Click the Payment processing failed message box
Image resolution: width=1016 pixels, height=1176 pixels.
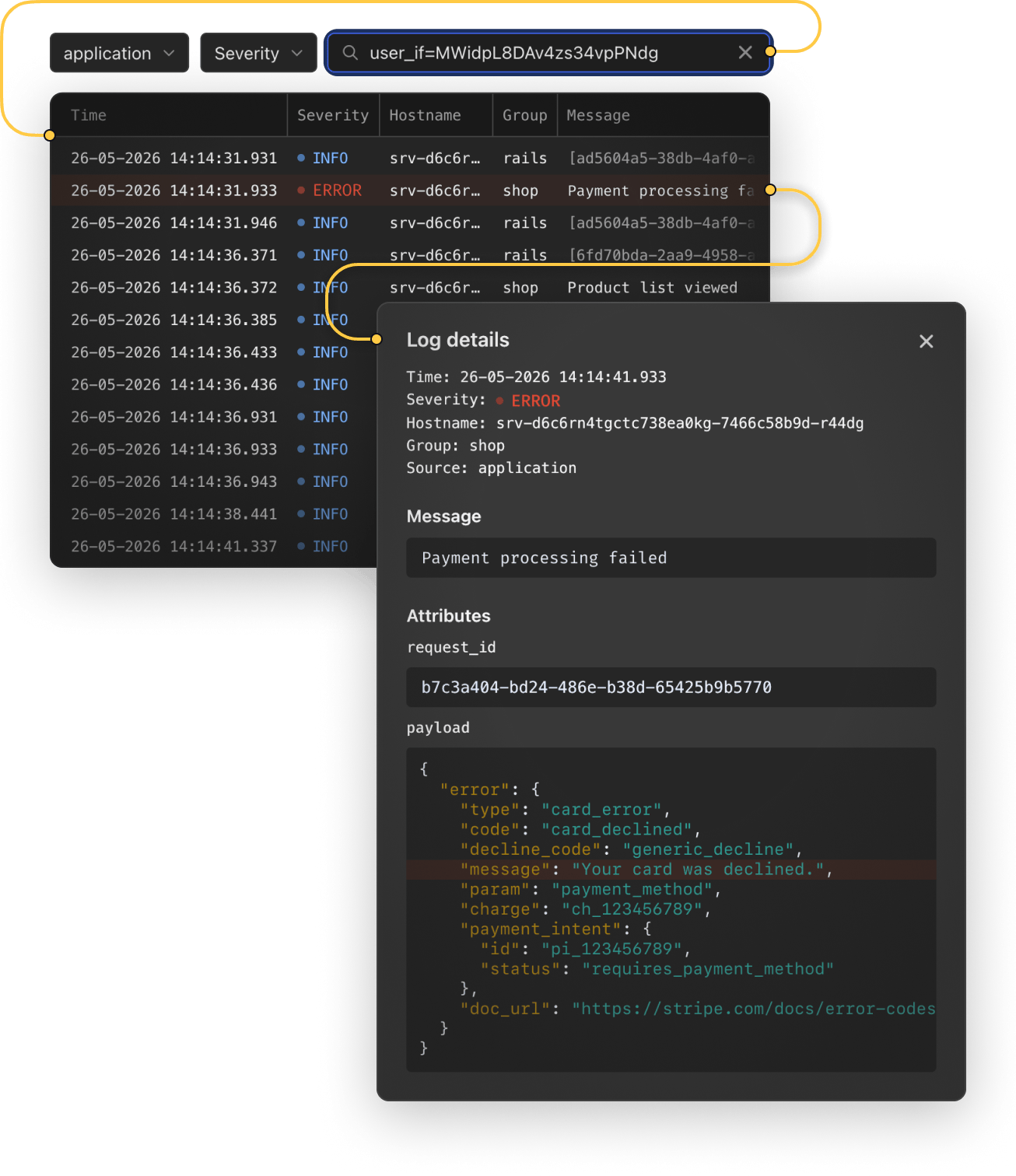click(x=671, y=558)
